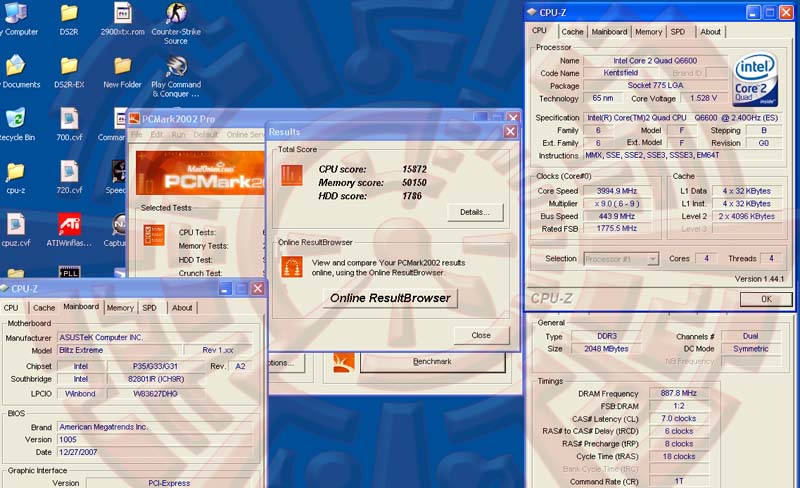Open Cache tab in Mainboard CPU-Z window

point(44,308)
